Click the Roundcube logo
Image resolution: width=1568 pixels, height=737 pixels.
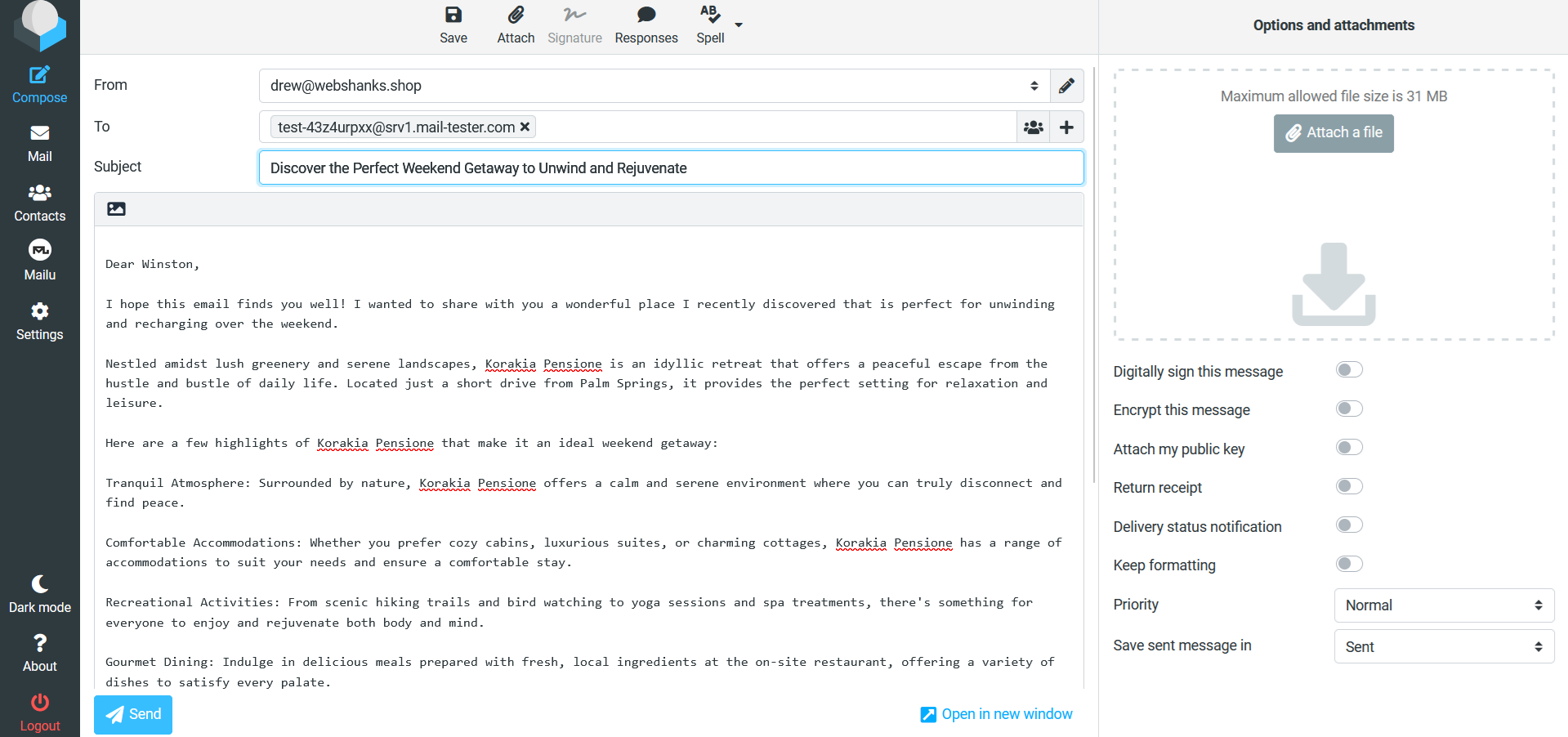[x=40, y=25]
